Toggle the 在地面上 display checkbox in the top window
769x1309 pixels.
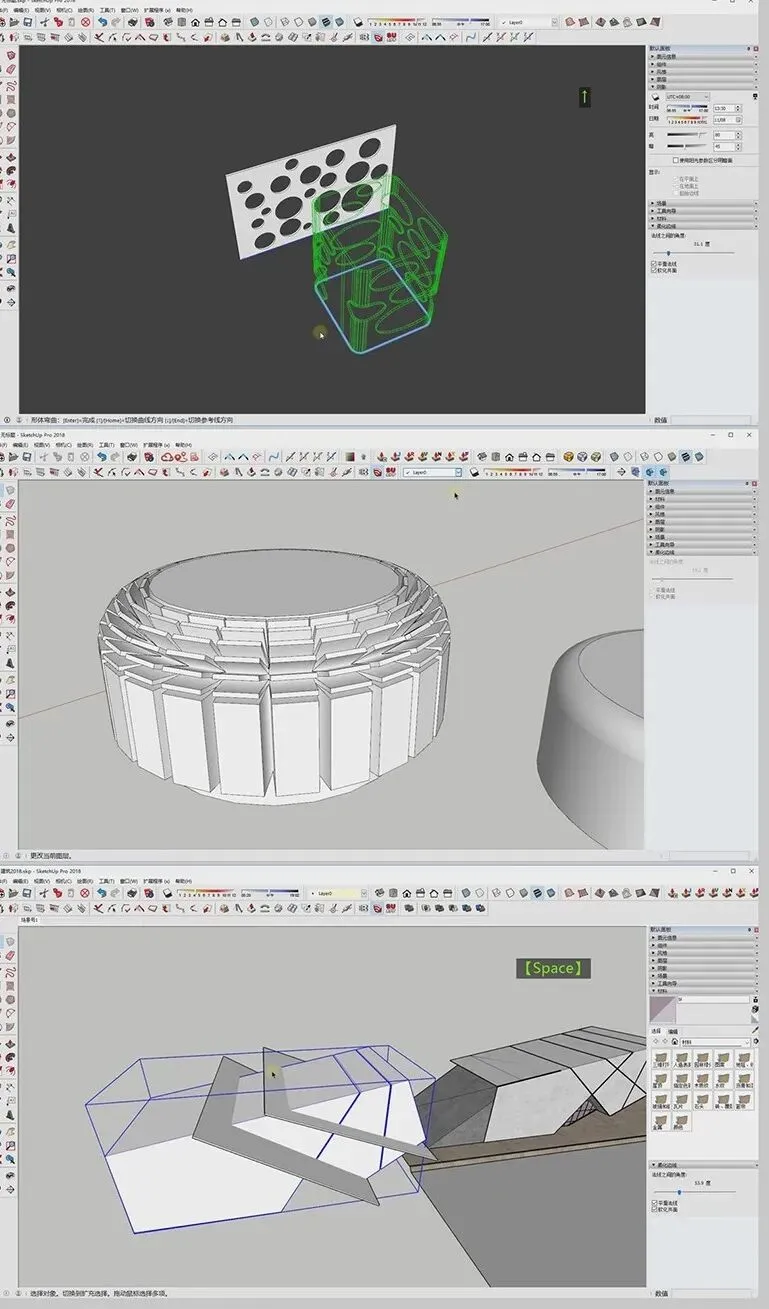676,186
